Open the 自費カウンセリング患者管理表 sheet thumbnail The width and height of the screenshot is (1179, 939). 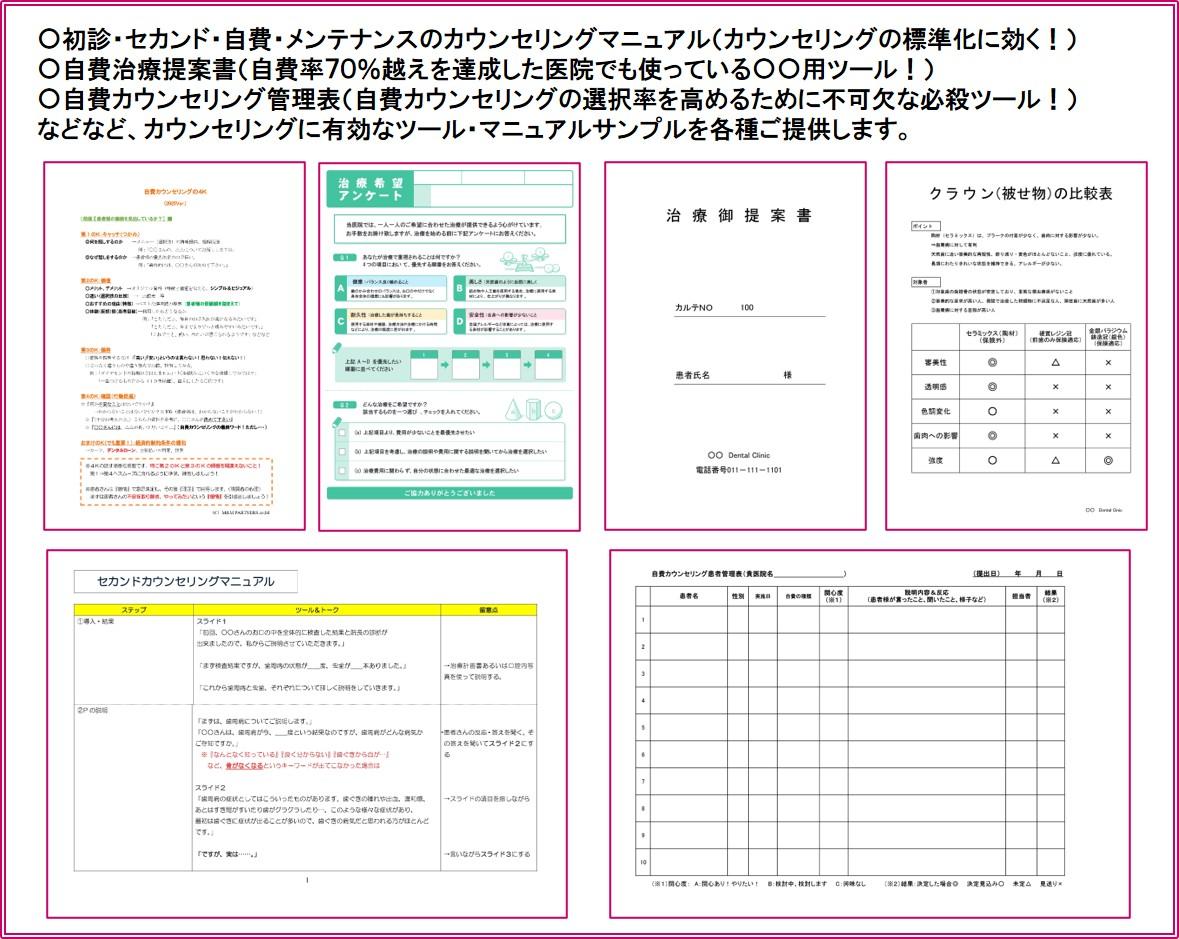870,734
